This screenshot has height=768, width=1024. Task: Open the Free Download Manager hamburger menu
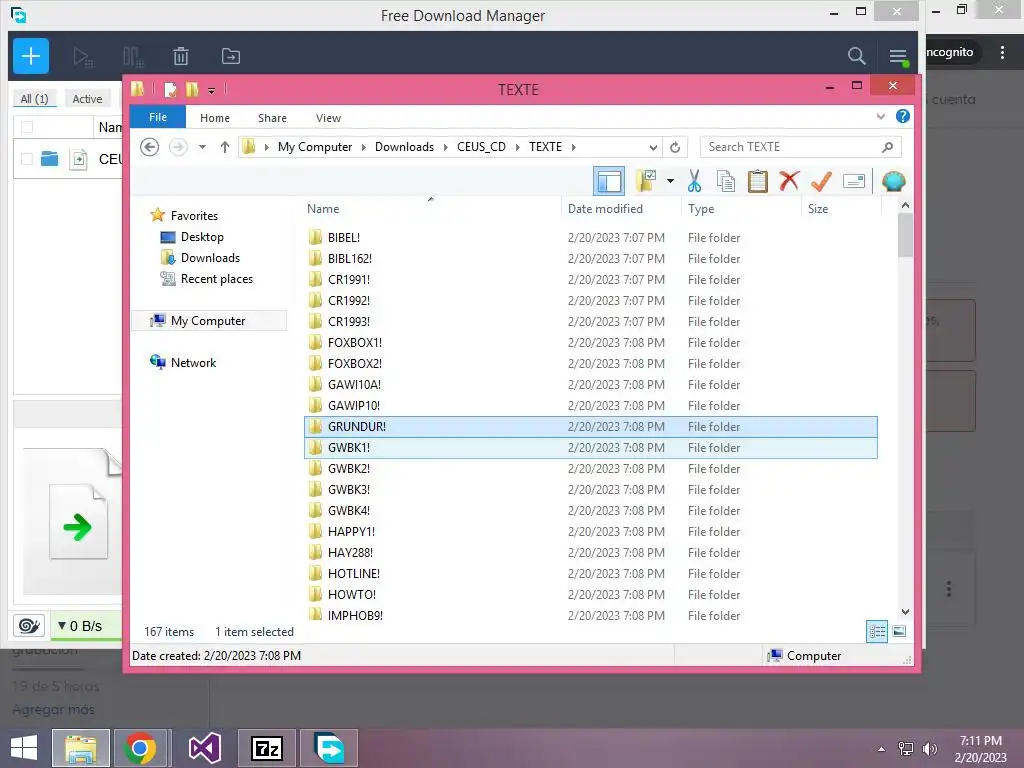click(898, 57)
